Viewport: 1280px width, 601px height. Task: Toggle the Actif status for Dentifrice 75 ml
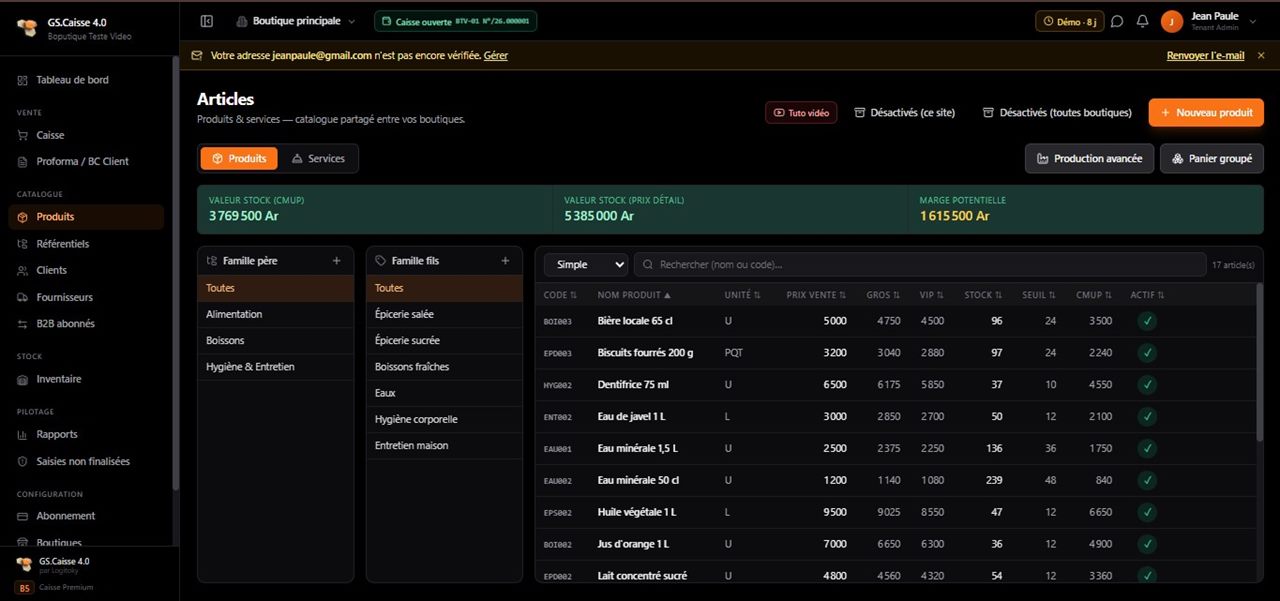pyautogui.click(x=1147, y=385)
